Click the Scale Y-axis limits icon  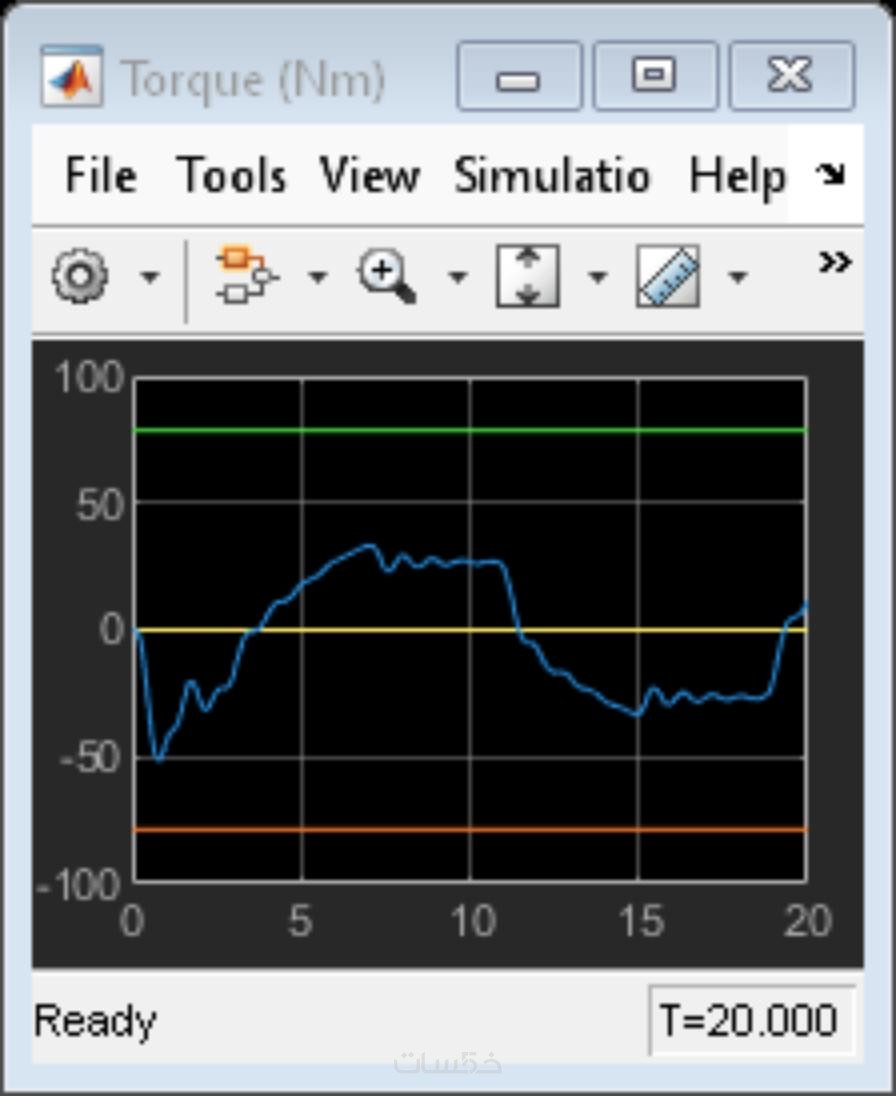click(x=528, y=276)
